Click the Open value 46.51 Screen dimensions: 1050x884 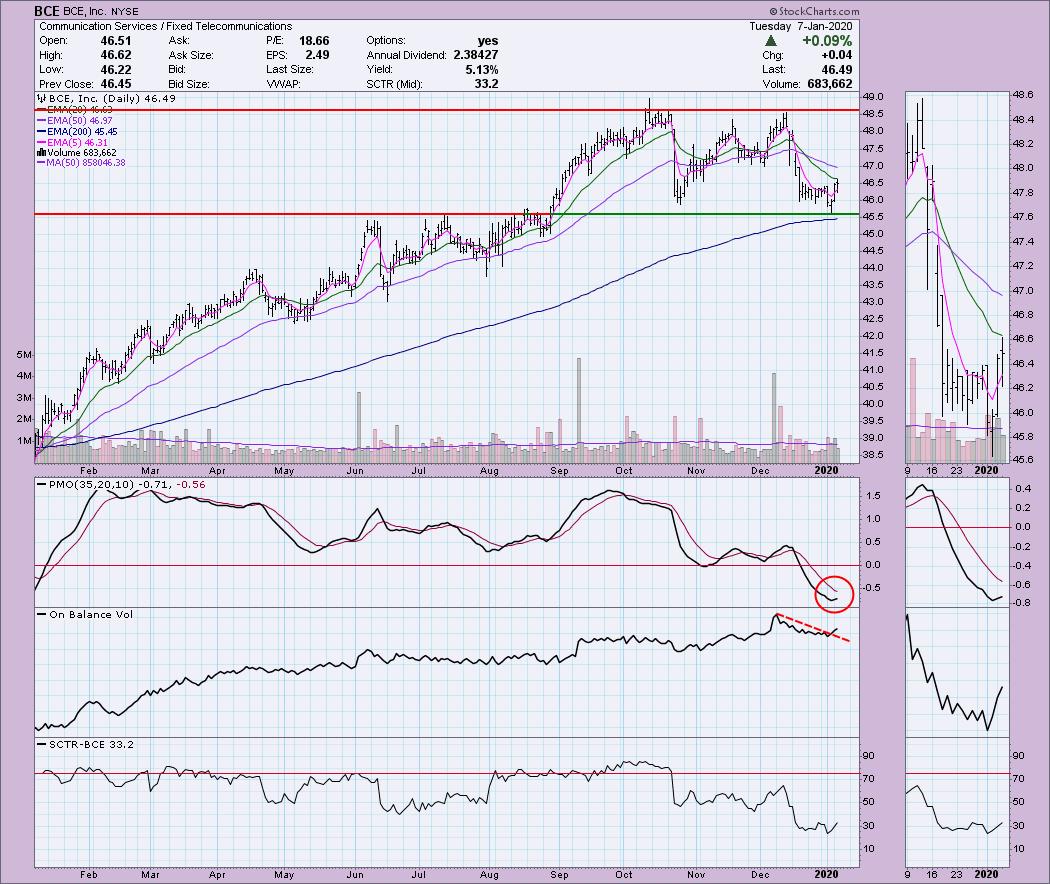pyautogui.click(x=116, y=41)
